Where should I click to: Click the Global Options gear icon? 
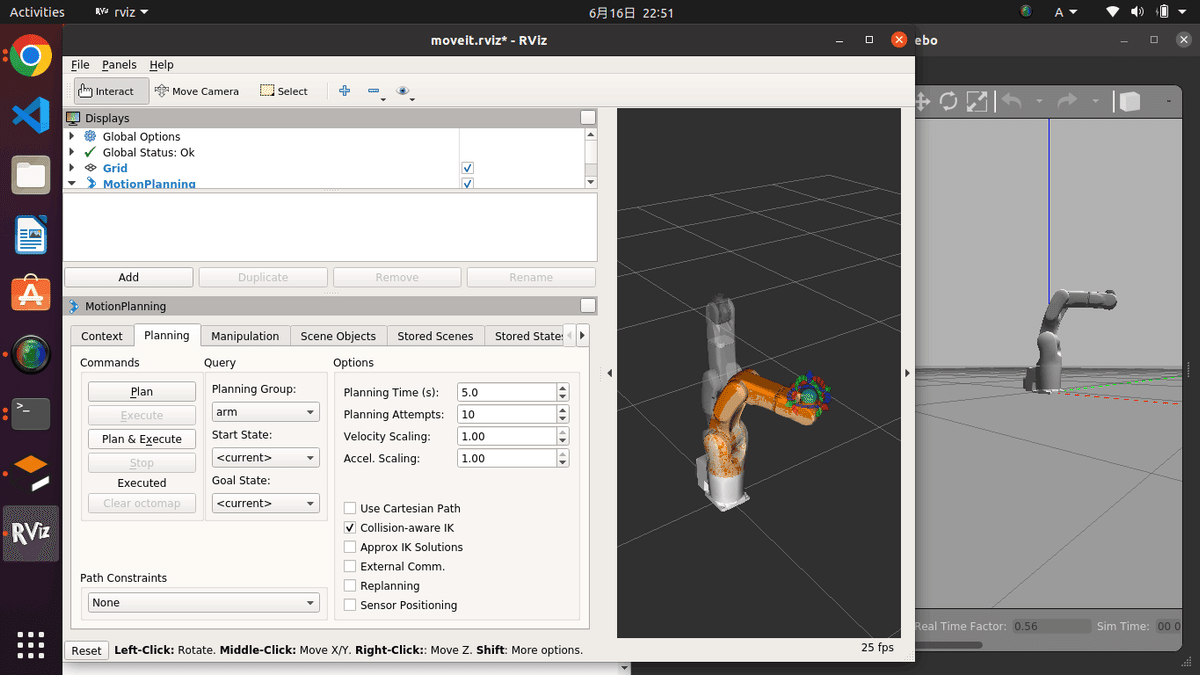coord(90,136)
